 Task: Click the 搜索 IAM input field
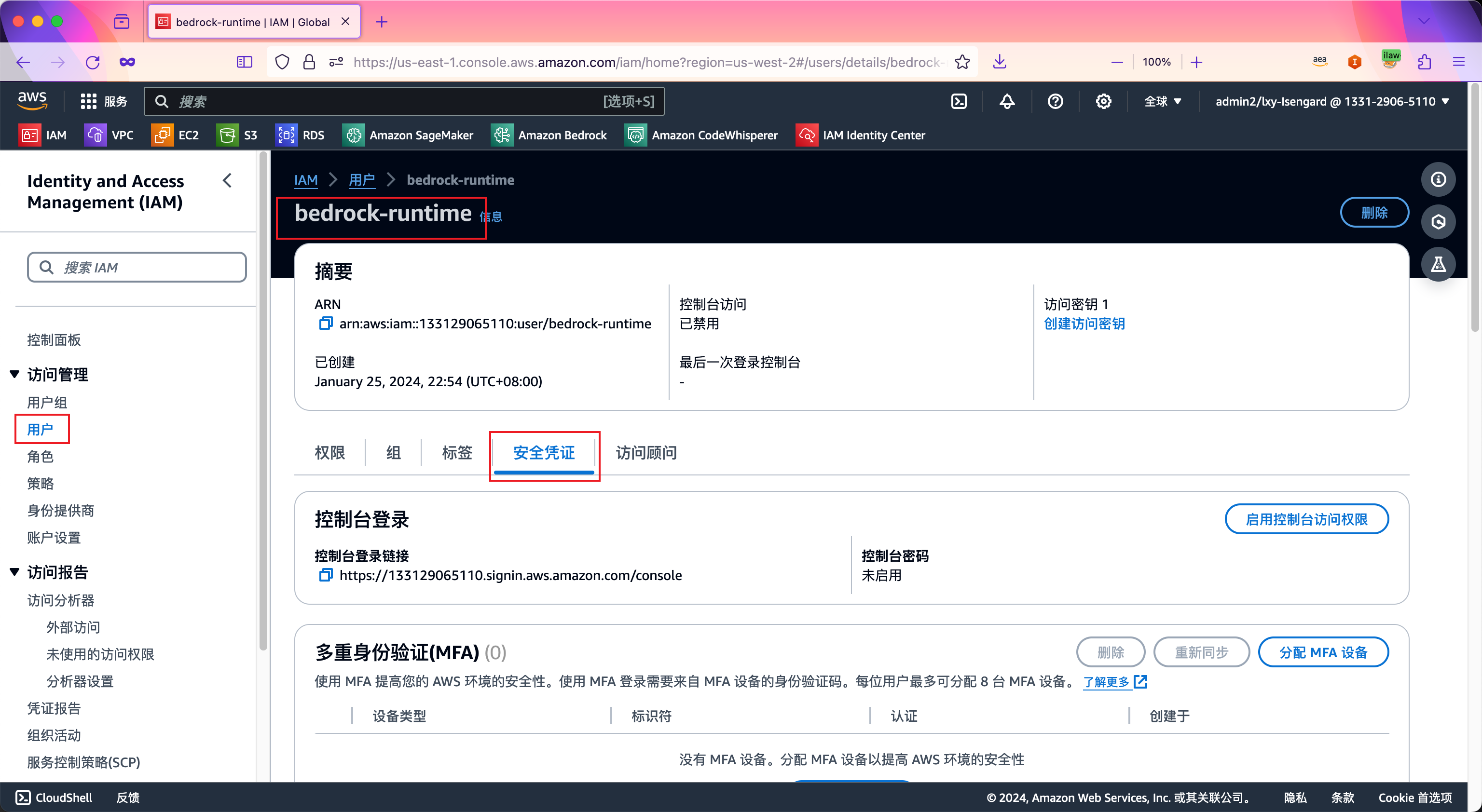click(x=137, y=267)
